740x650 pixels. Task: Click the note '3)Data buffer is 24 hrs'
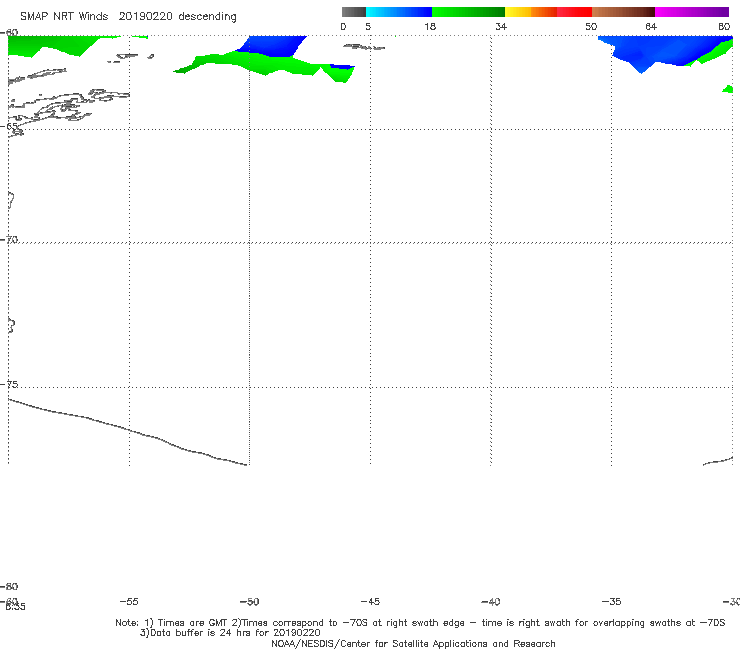(x=230, y=633)
